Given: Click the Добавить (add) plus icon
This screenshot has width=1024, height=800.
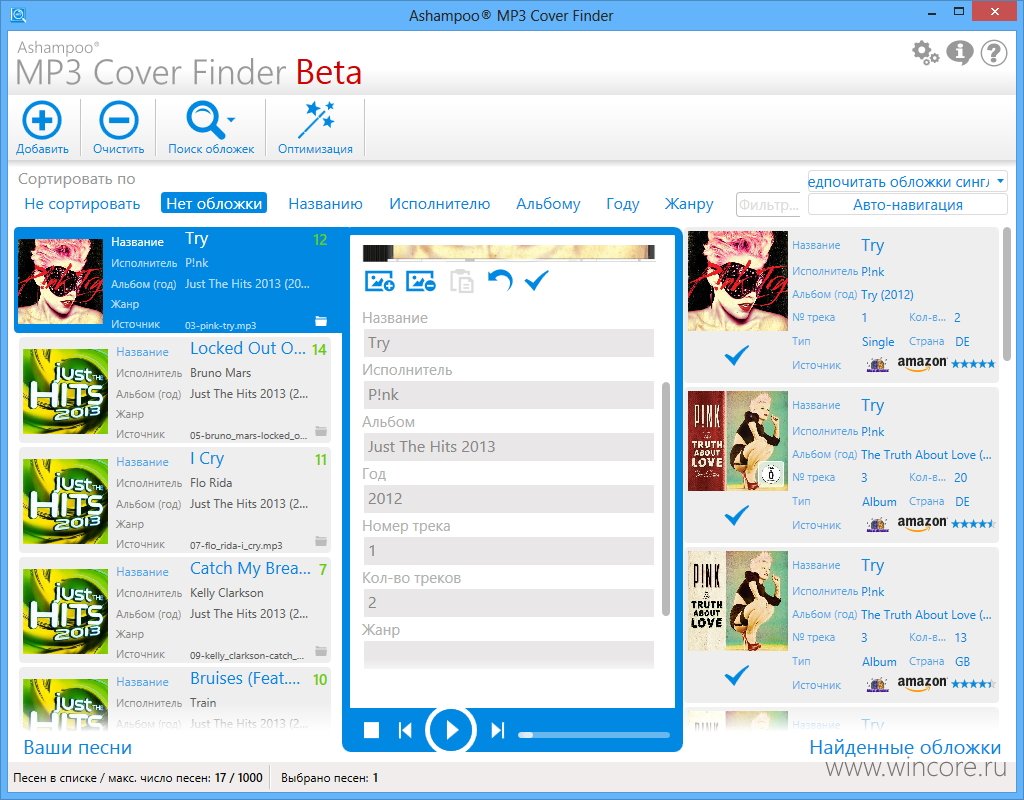Looking at the screenshot, I should (42, 120).
